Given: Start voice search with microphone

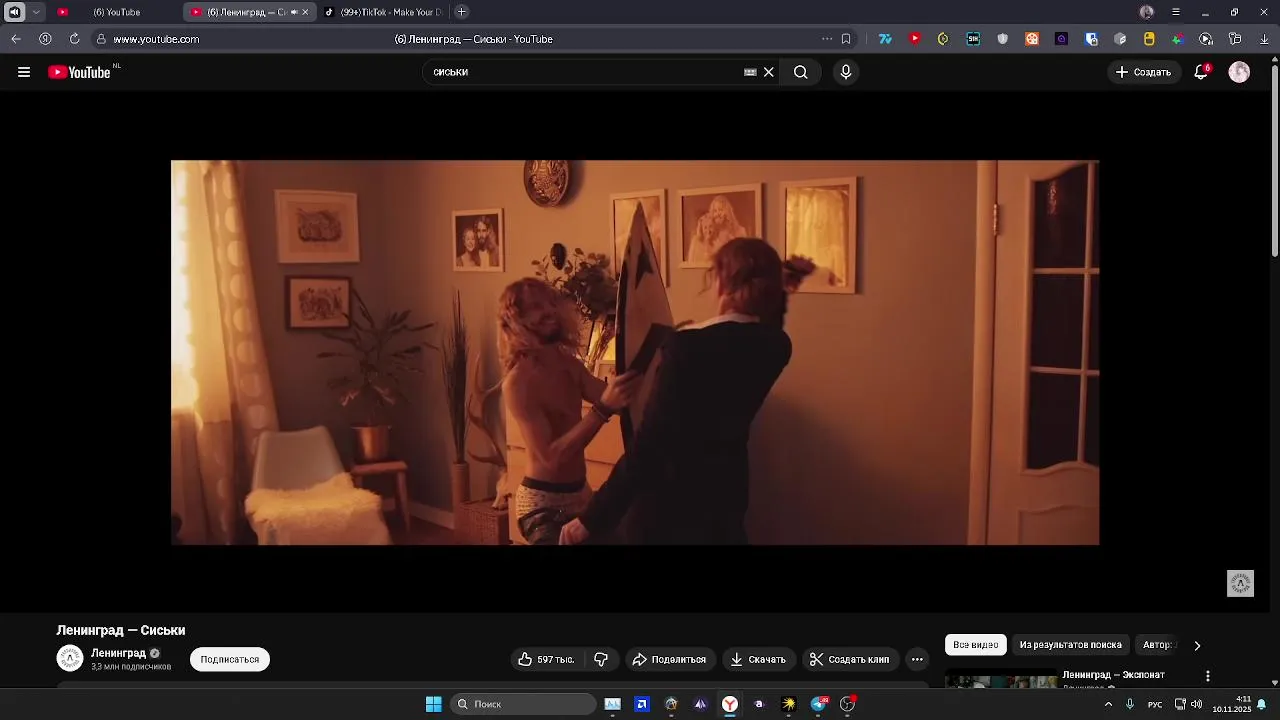Looking at the screenshot, I should tap(846, 72).
